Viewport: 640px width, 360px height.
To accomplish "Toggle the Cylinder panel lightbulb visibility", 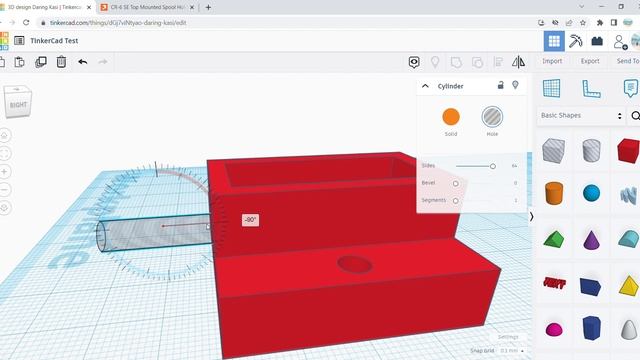I will tap(516, 85).
